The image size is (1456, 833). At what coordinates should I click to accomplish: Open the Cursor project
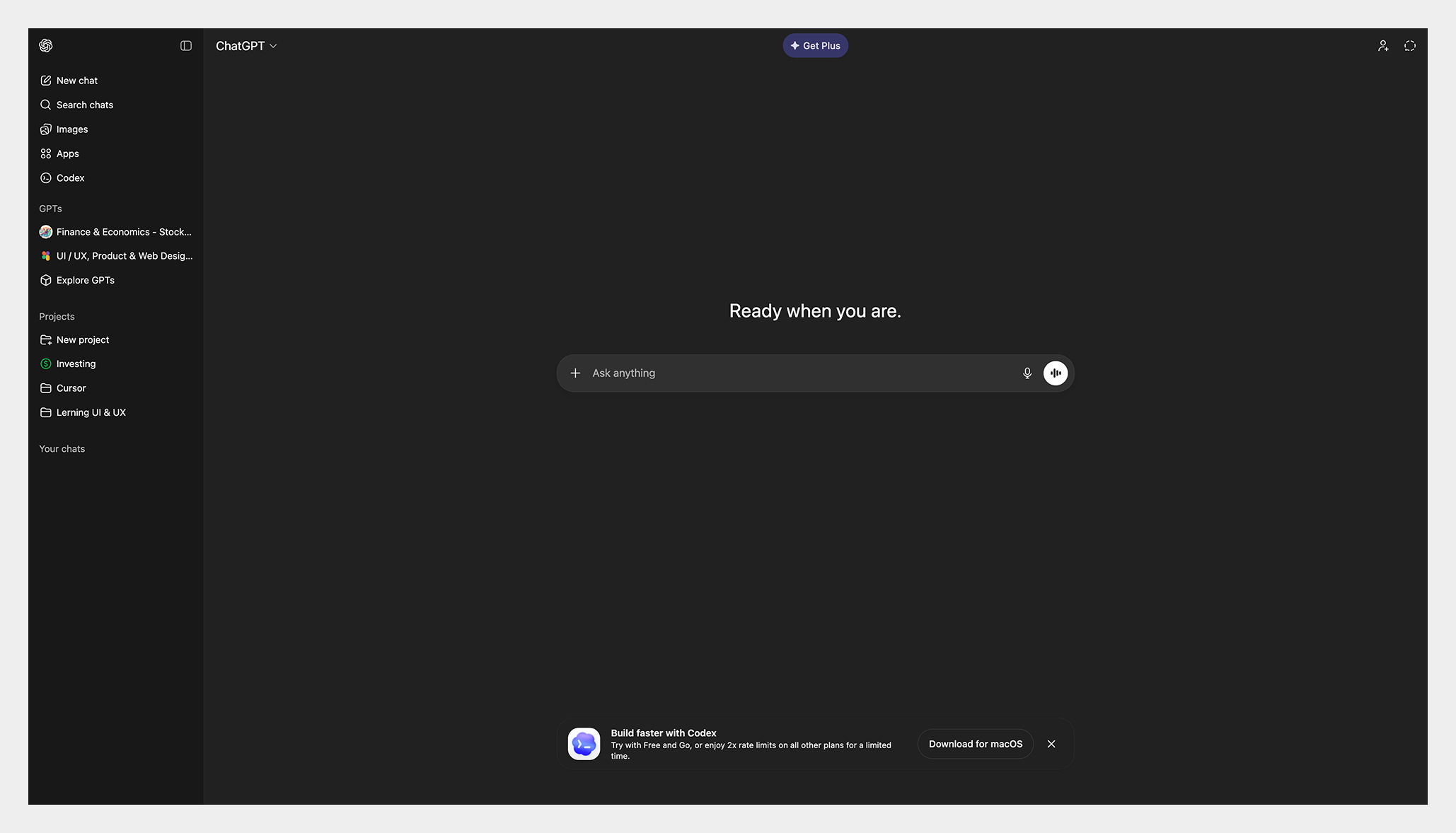[71, 388]
